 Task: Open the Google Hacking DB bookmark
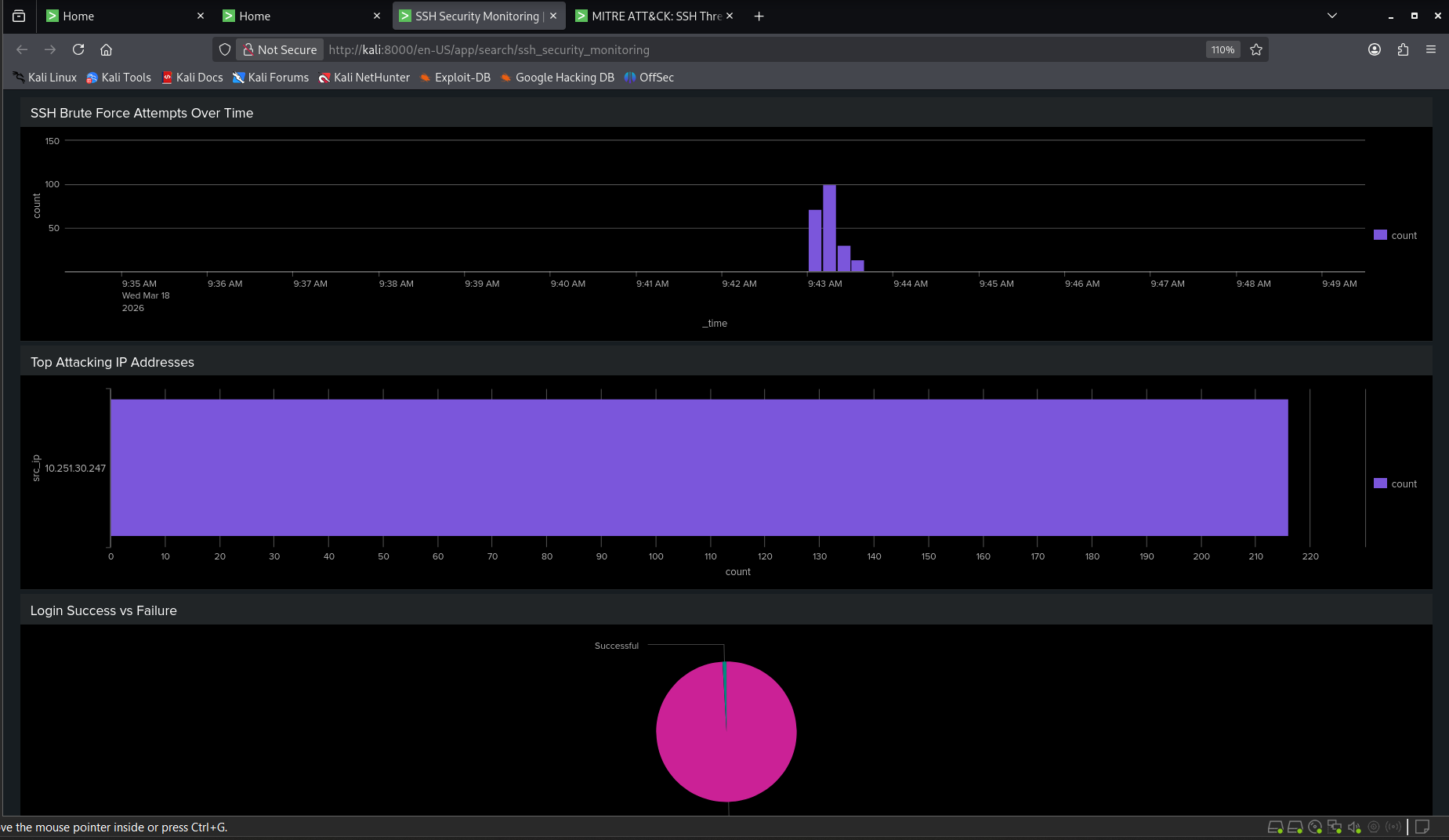point(557,78)
